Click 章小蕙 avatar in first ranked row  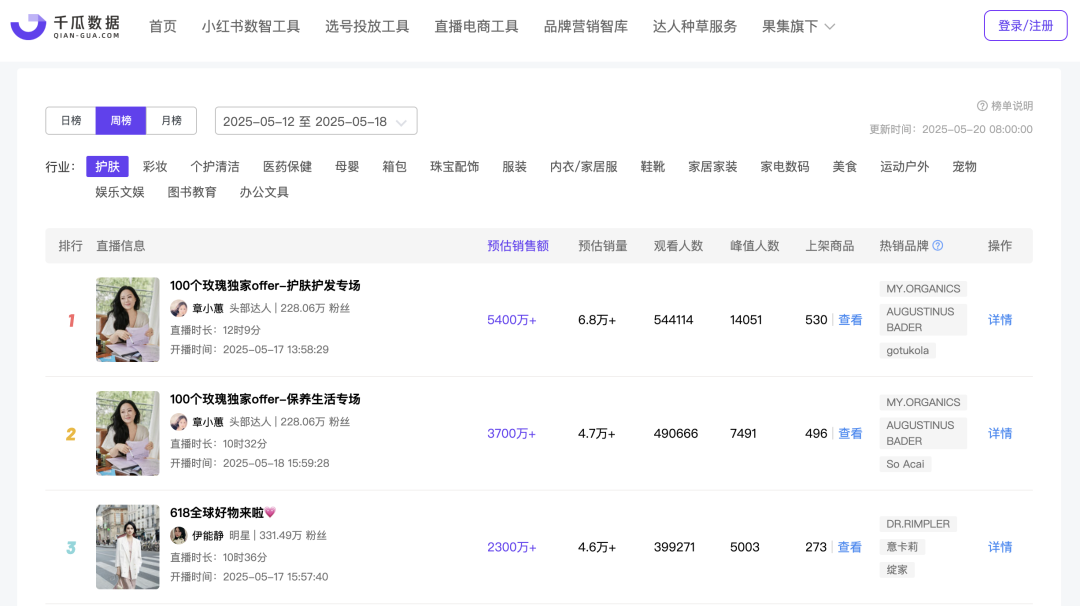tap(179, 309)
